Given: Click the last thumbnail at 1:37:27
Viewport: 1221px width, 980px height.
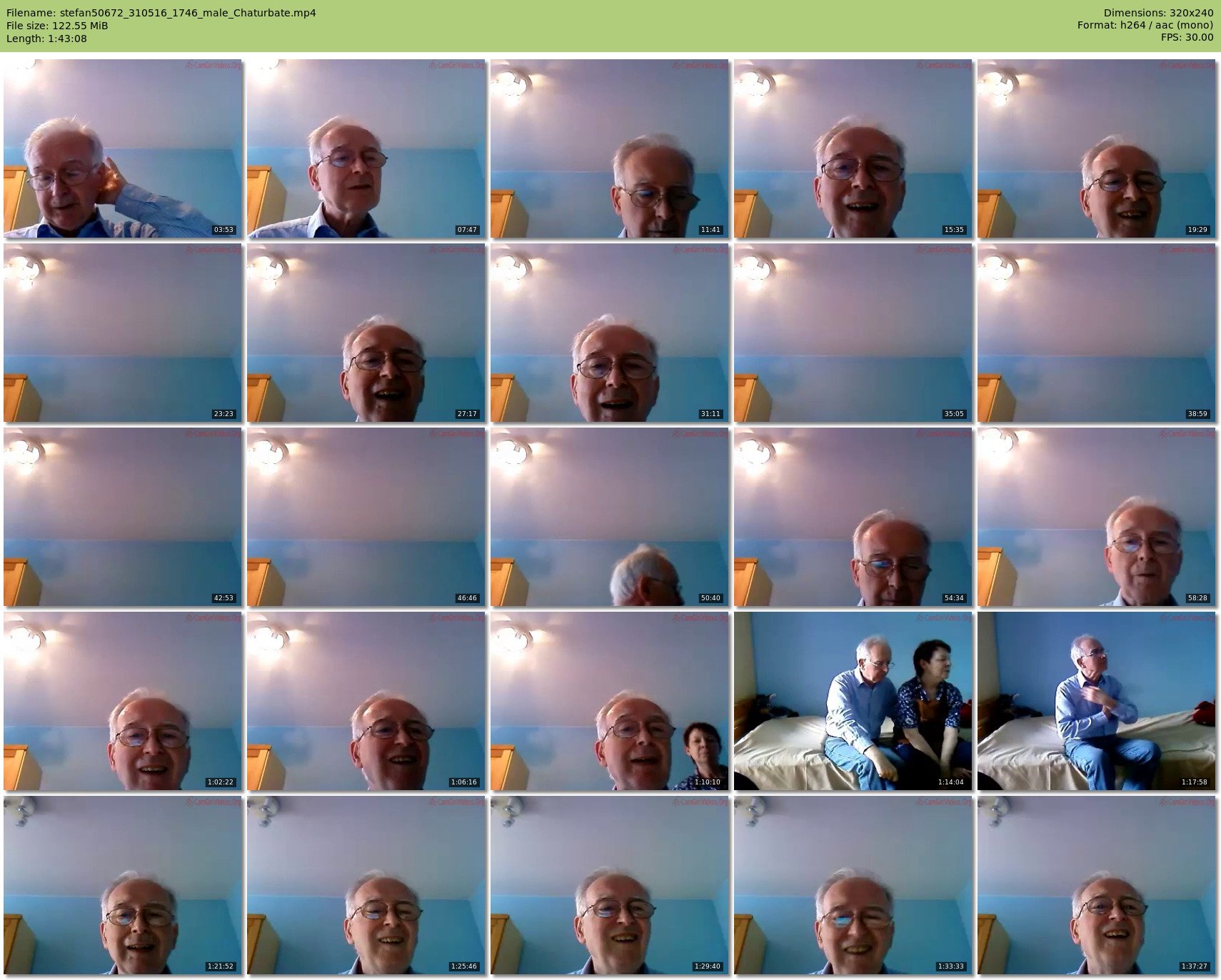Looking at the screenshot, I should (x=1096, y=885).
